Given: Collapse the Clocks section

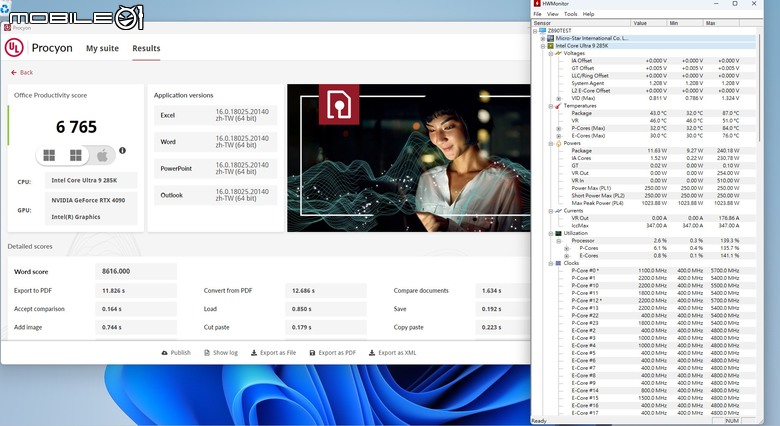Looking at the screenshot, I should click(551, 263).
